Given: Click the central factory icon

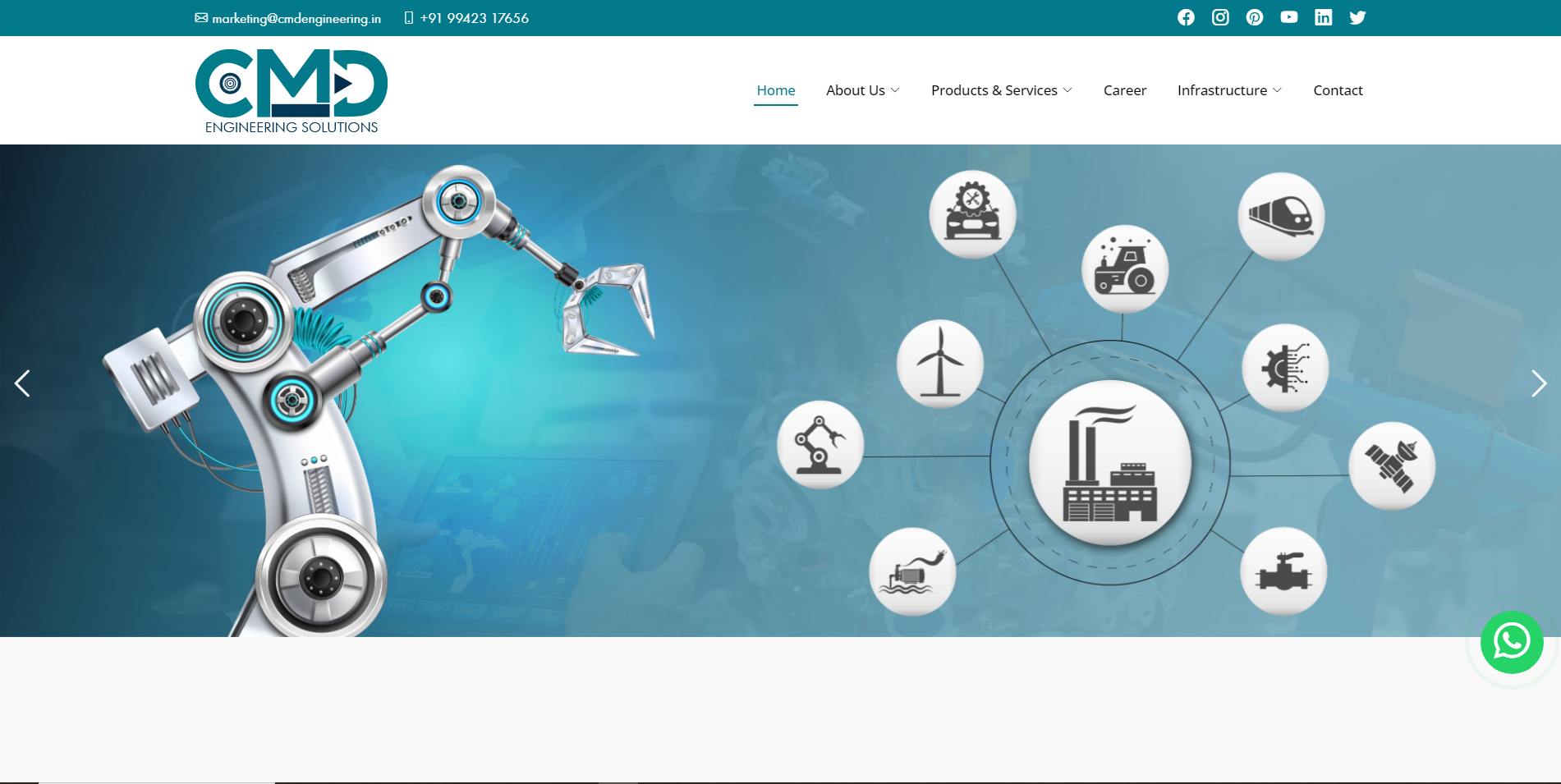Looking at the screenshot, I should 1109,462.
